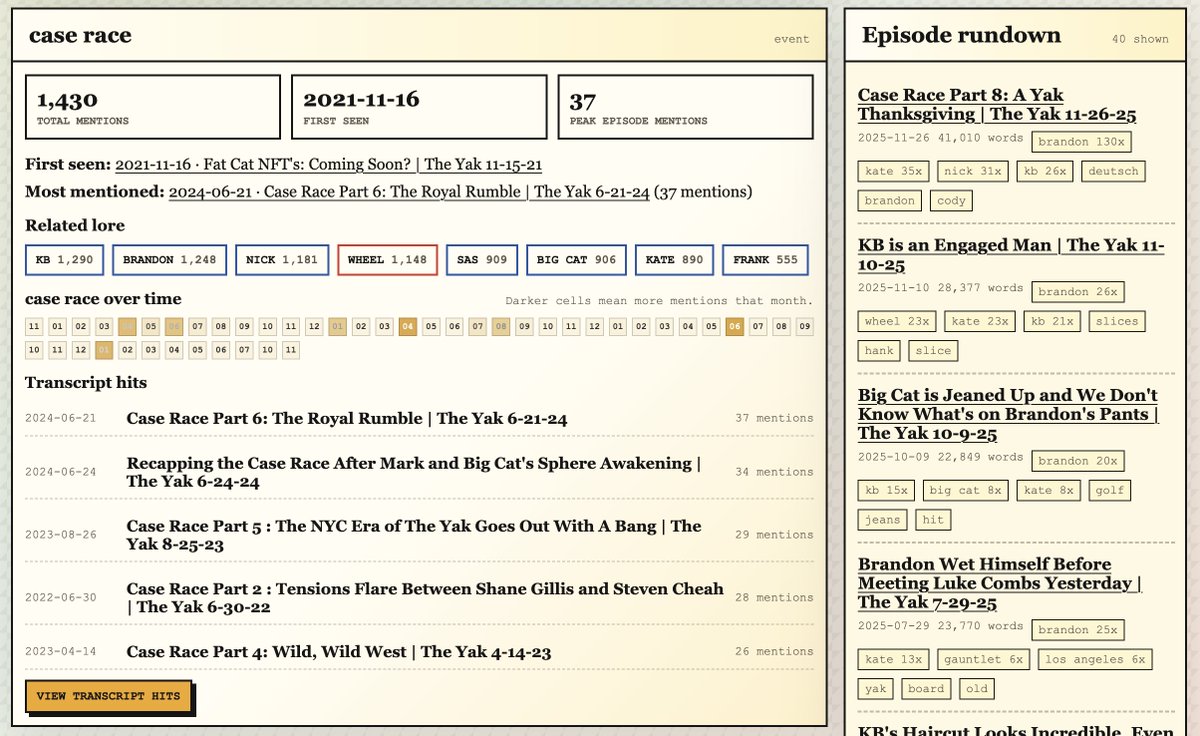Click the '2025-11-26 41,010 words' text
Image resolution: width=1200 pixels, height=736 pixels.
pos(940,137)
